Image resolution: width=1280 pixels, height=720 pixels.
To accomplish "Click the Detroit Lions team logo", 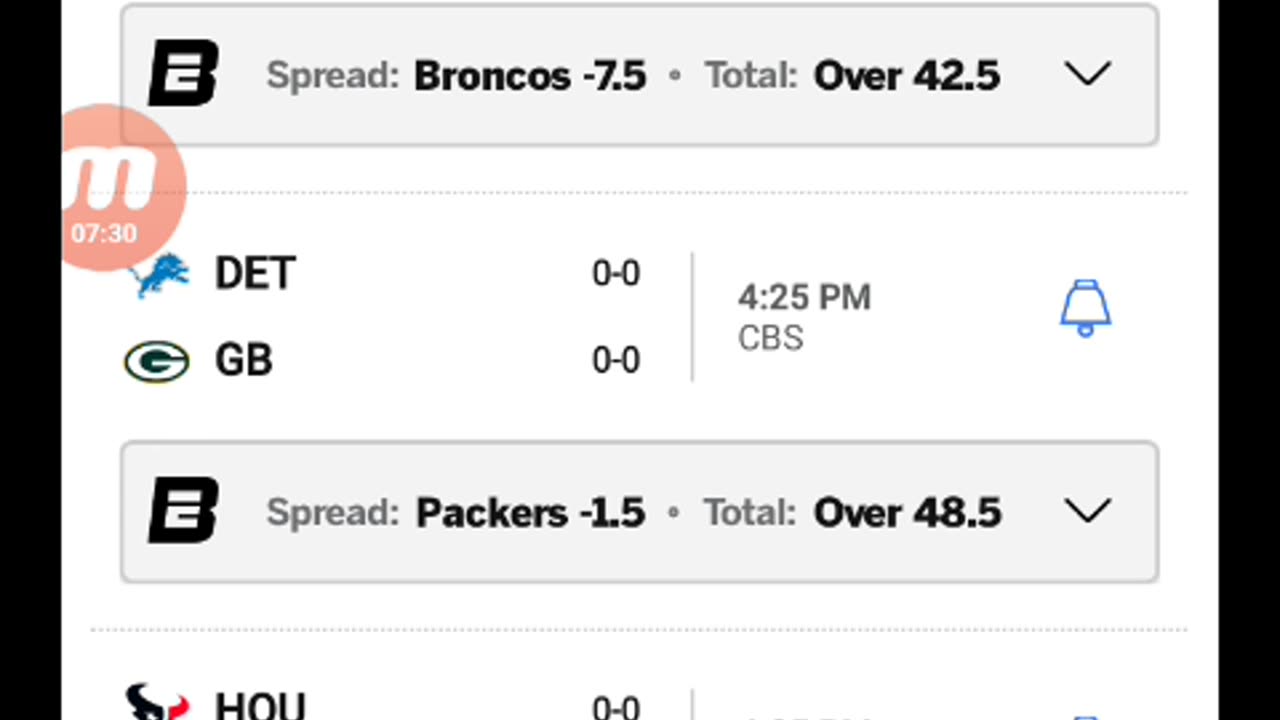I will coord(160,275).
